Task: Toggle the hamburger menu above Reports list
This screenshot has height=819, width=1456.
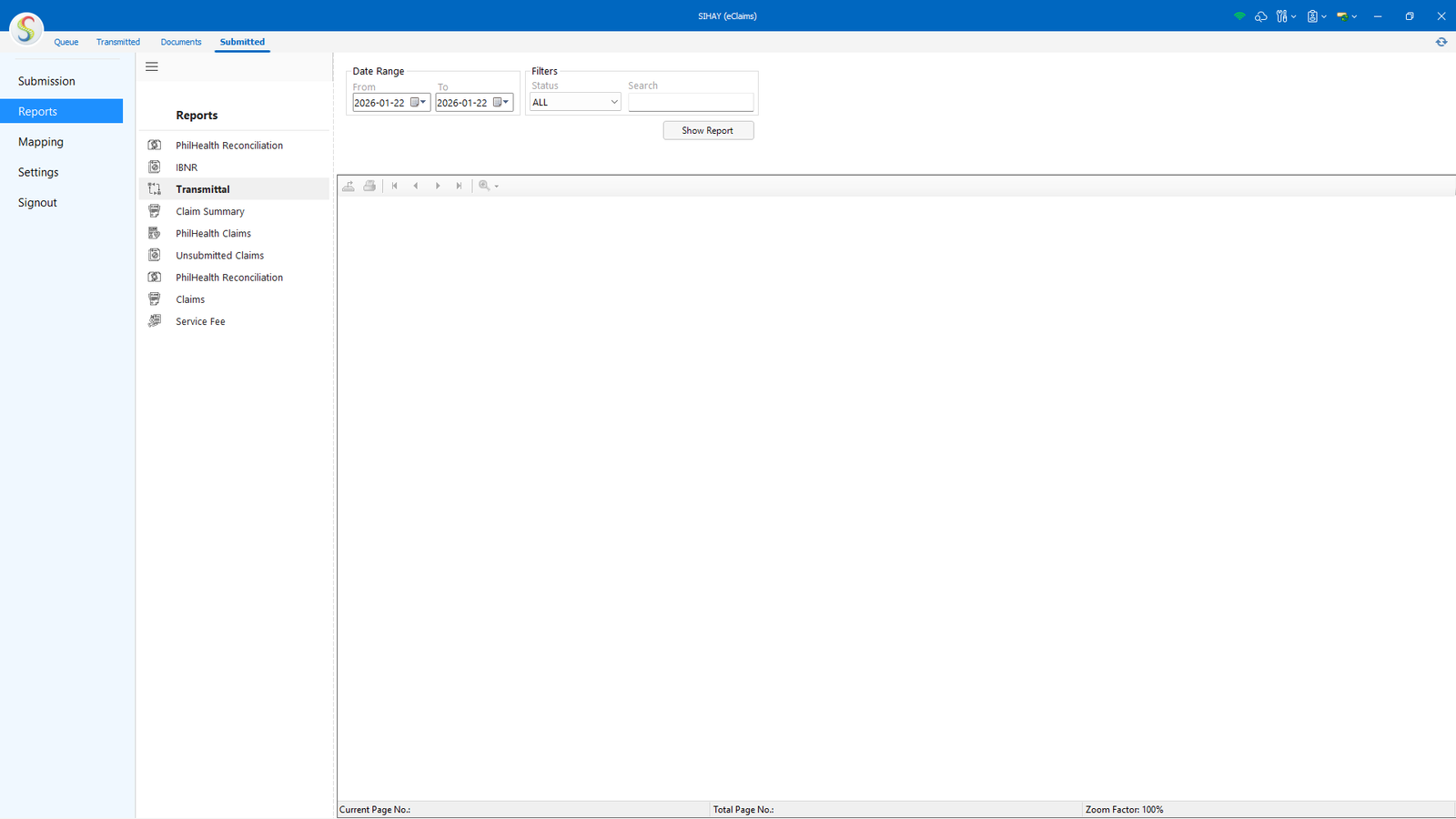Action: [152, 66]
